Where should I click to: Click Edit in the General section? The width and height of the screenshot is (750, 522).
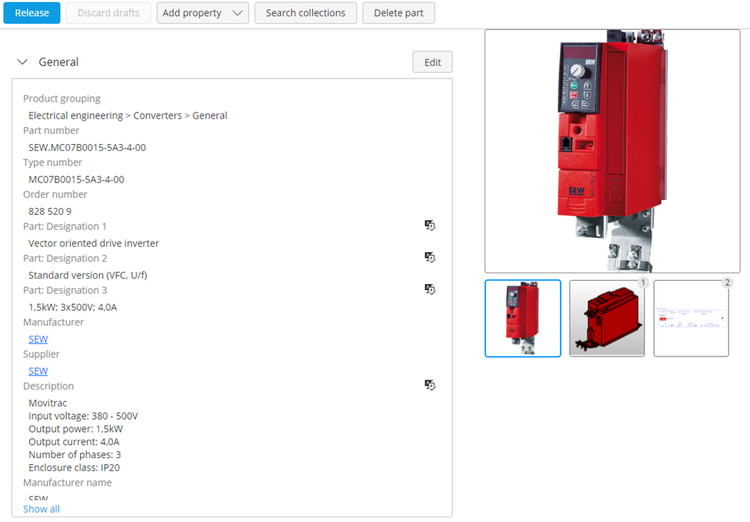click(432, 62)
